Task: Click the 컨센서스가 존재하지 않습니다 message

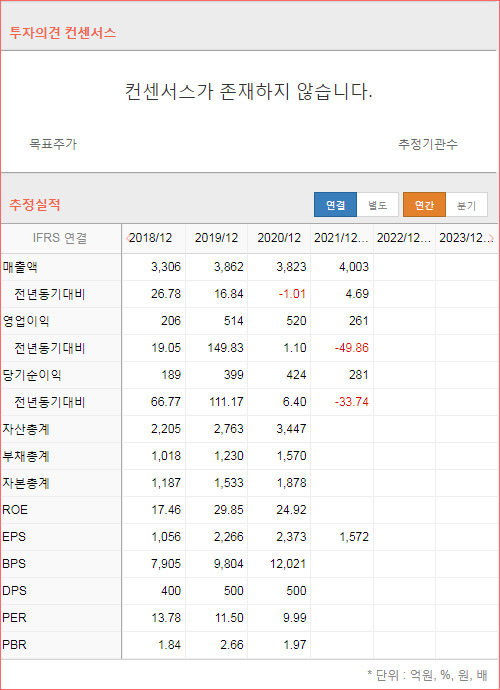Action: tap(249, 92)
